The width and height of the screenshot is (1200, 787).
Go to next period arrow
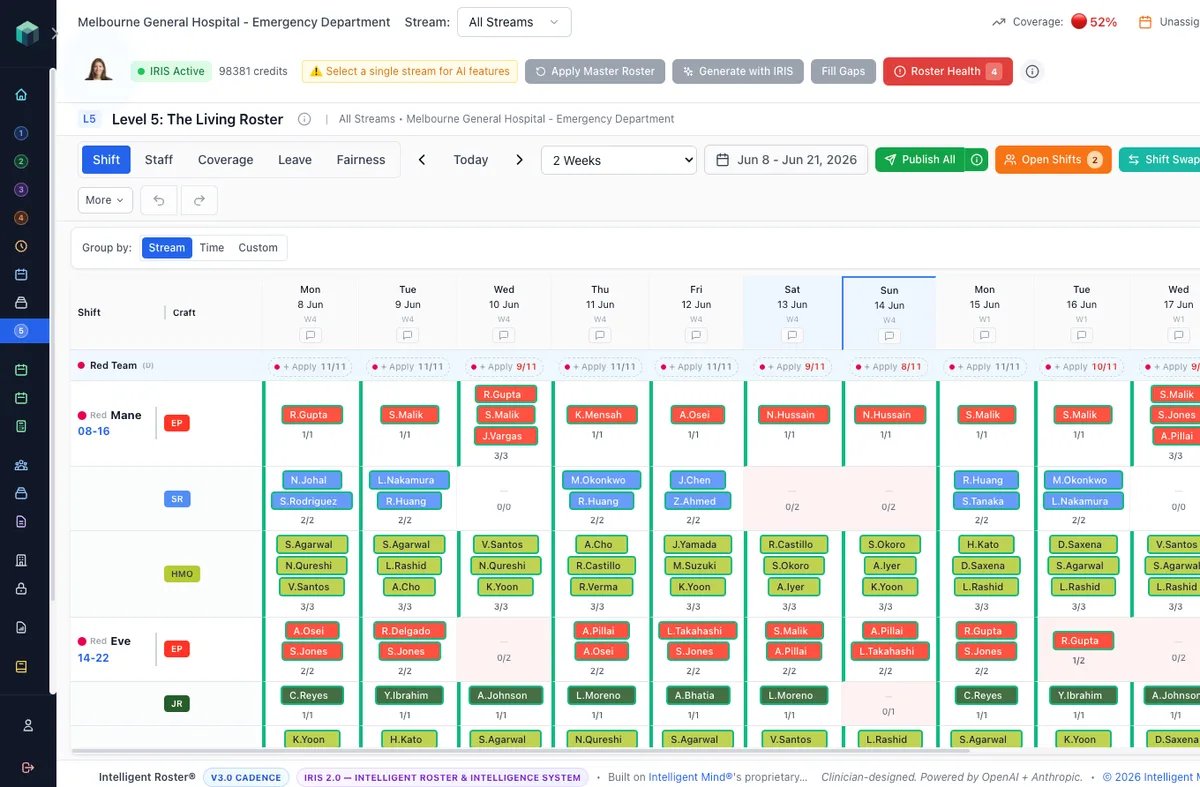[x=519, y=159]
